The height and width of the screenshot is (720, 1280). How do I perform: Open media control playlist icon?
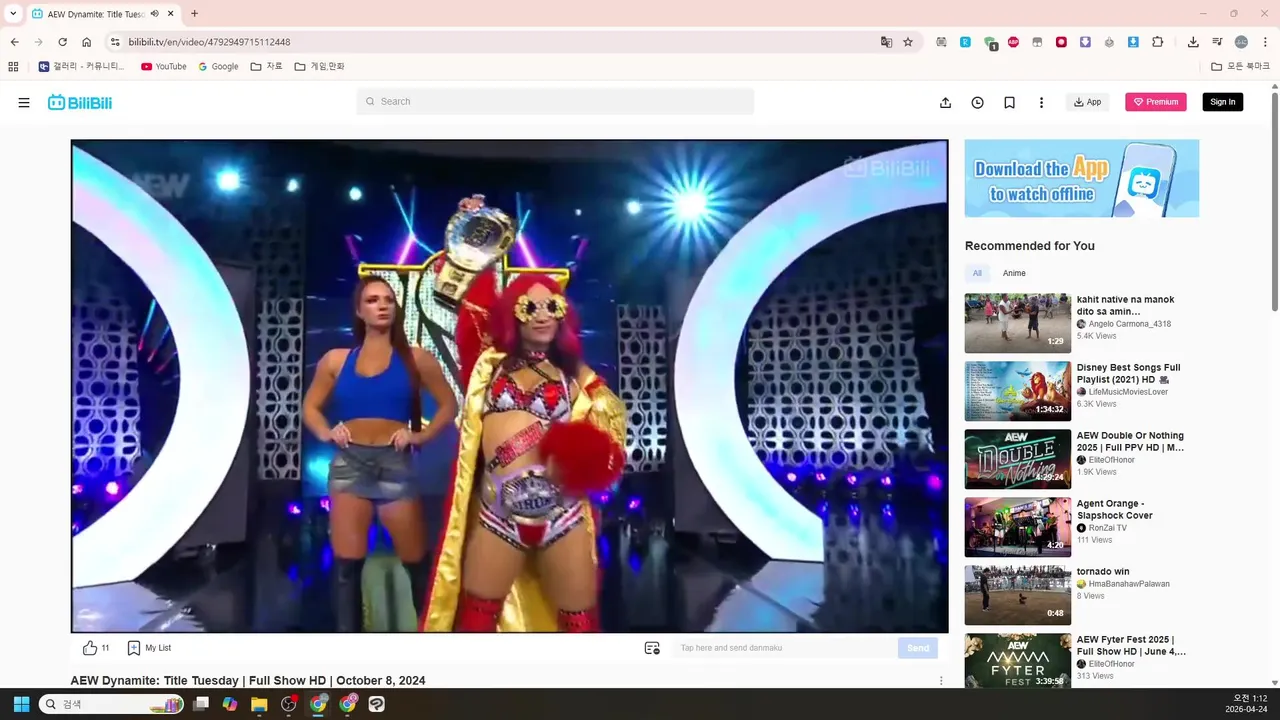(1217, 42)
